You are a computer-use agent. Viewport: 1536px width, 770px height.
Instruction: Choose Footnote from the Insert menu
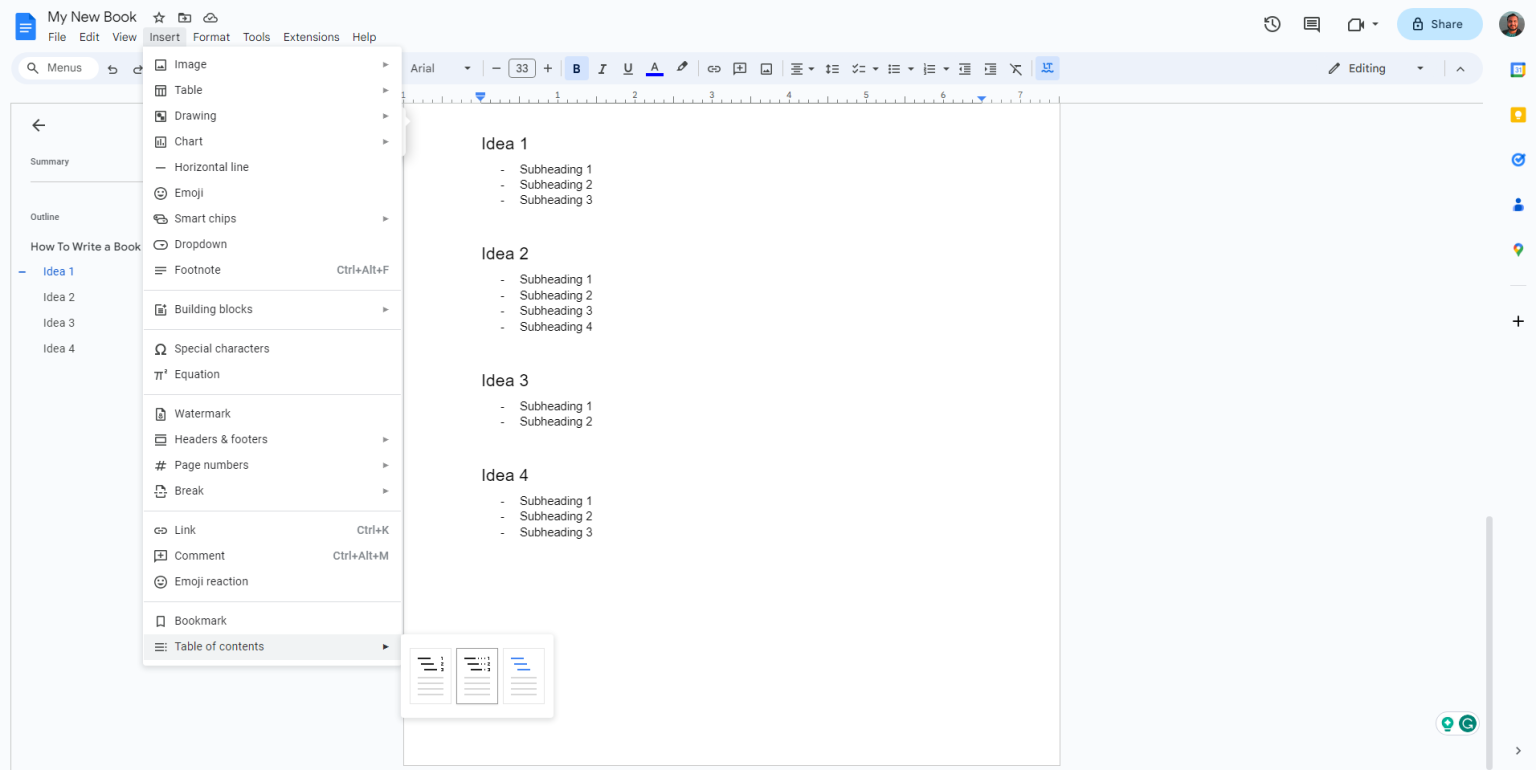point(197,270)
